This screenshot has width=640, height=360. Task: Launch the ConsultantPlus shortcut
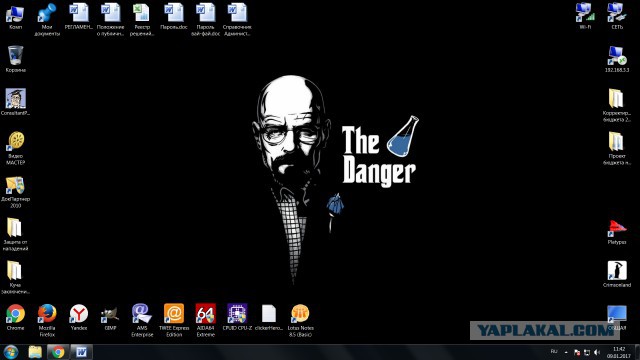point(16,102)
